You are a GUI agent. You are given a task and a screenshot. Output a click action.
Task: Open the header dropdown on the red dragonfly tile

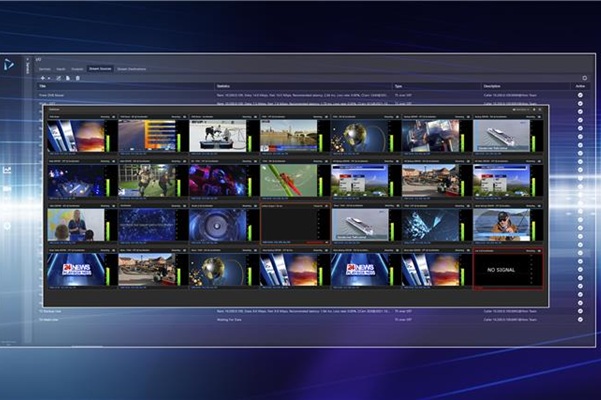coord(318,161)
